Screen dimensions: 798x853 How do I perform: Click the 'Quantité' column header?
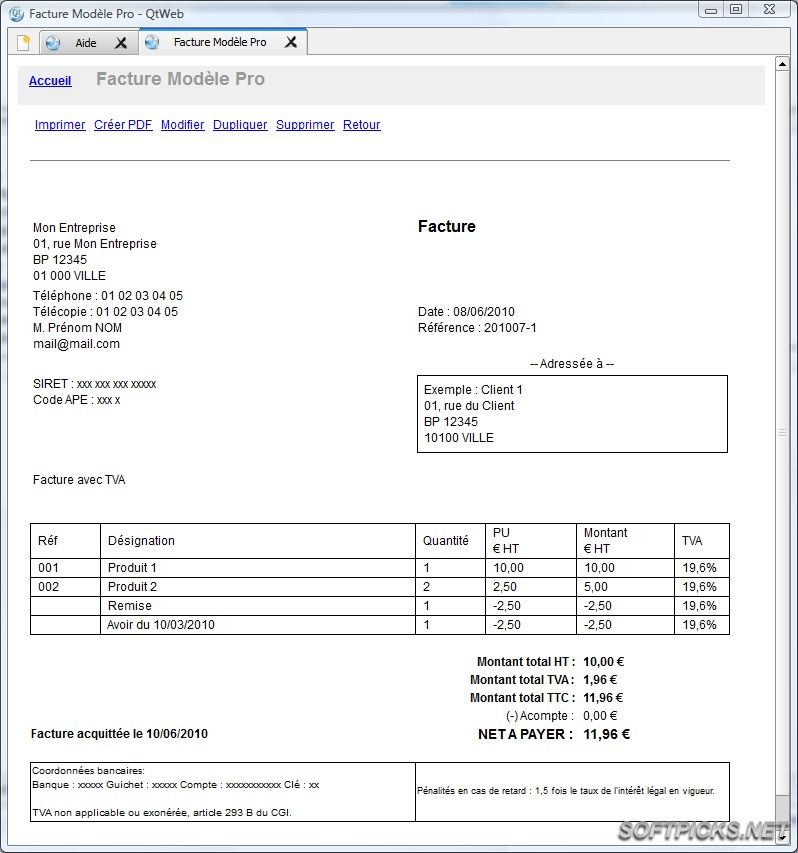point(450,541)
